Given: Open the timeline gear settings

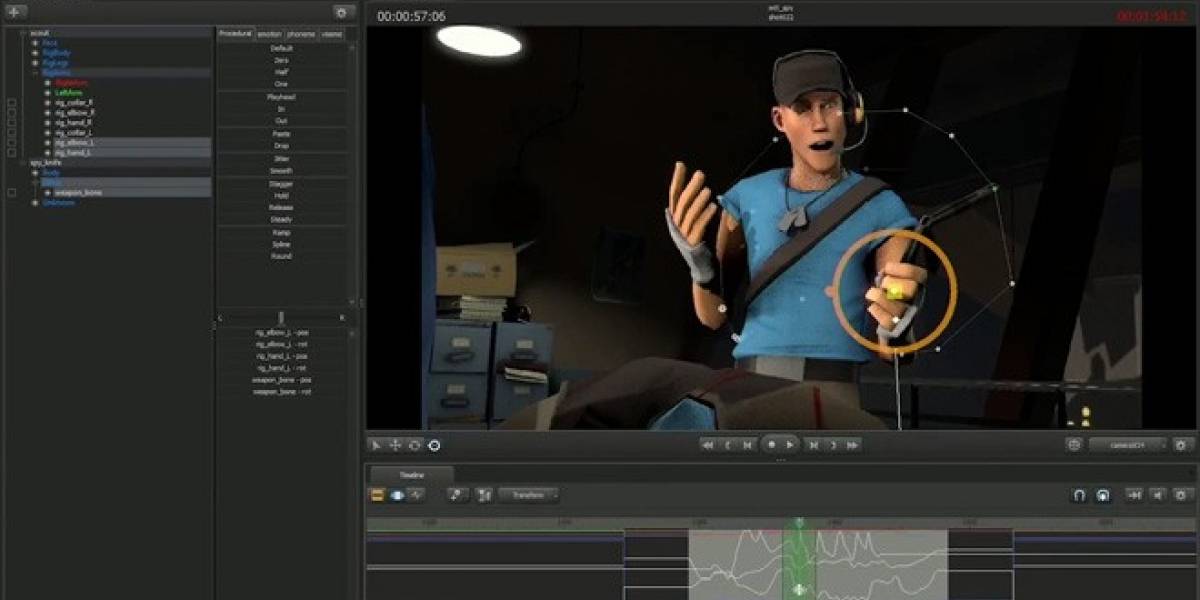Looking at the screenshot, I should (x=1183, y=495).
